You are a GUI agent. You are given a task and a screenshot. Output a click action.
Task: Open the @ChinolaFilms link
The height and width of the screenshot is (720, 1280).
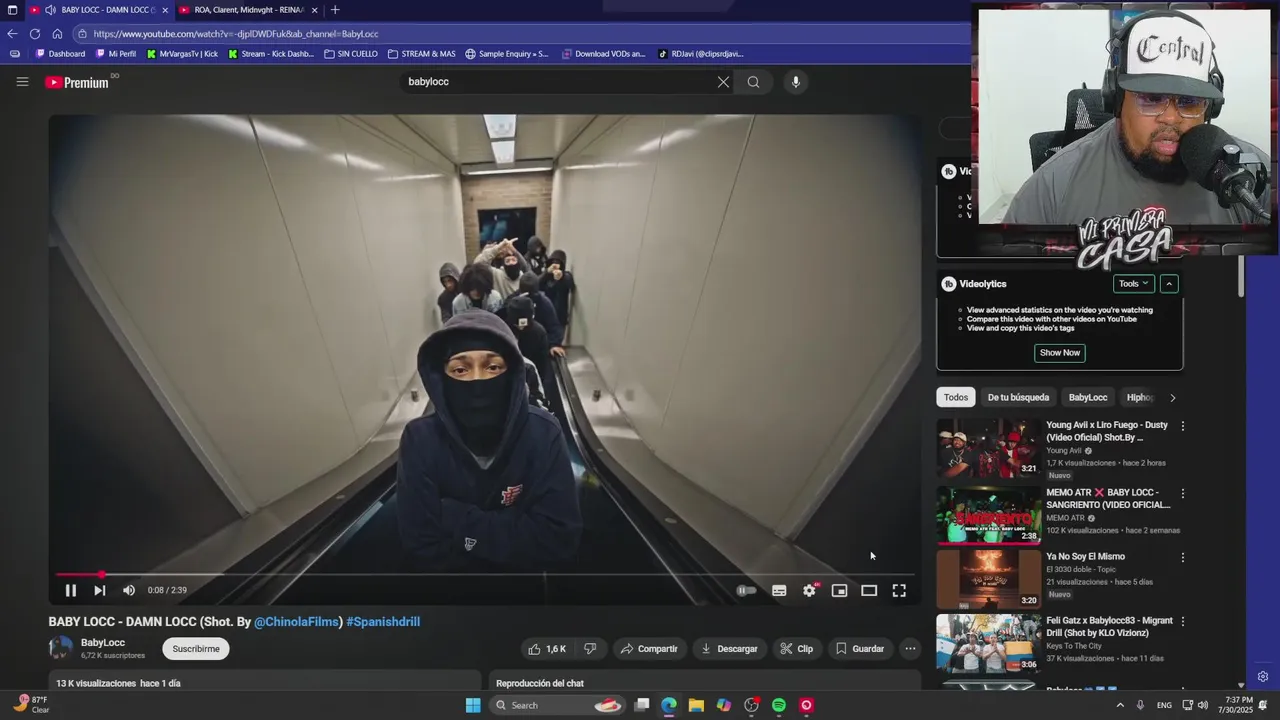tap(296, 622)
